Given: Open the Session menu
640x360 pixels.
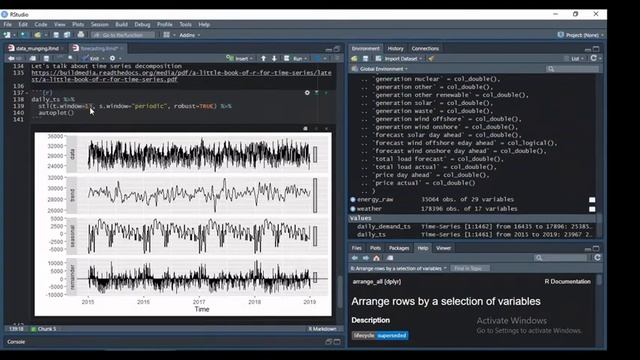Looking at the screenshot, I should (x=100, y=24).
